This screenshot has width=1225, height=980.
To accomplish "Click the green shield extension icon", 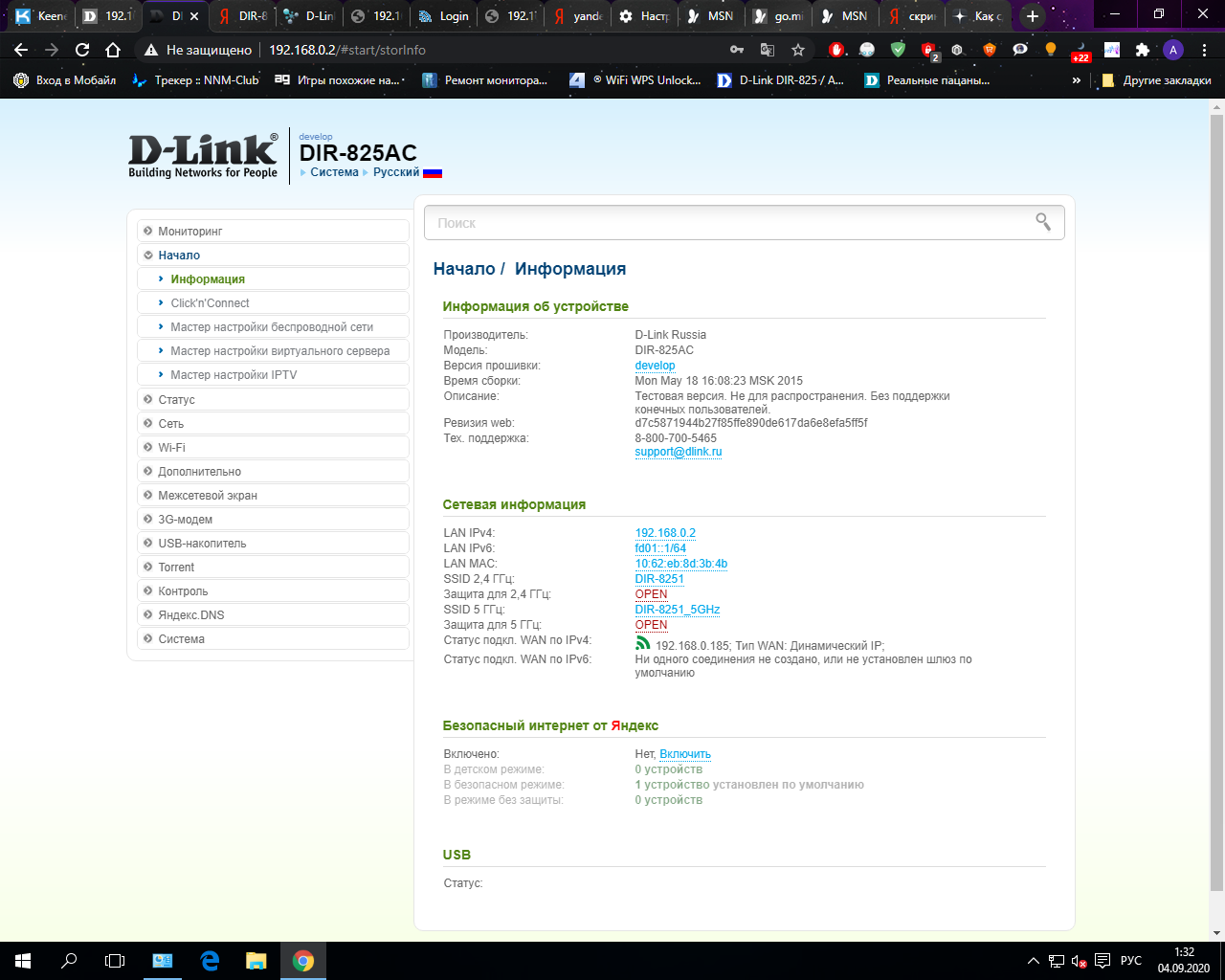I will (x=898, y=50).
